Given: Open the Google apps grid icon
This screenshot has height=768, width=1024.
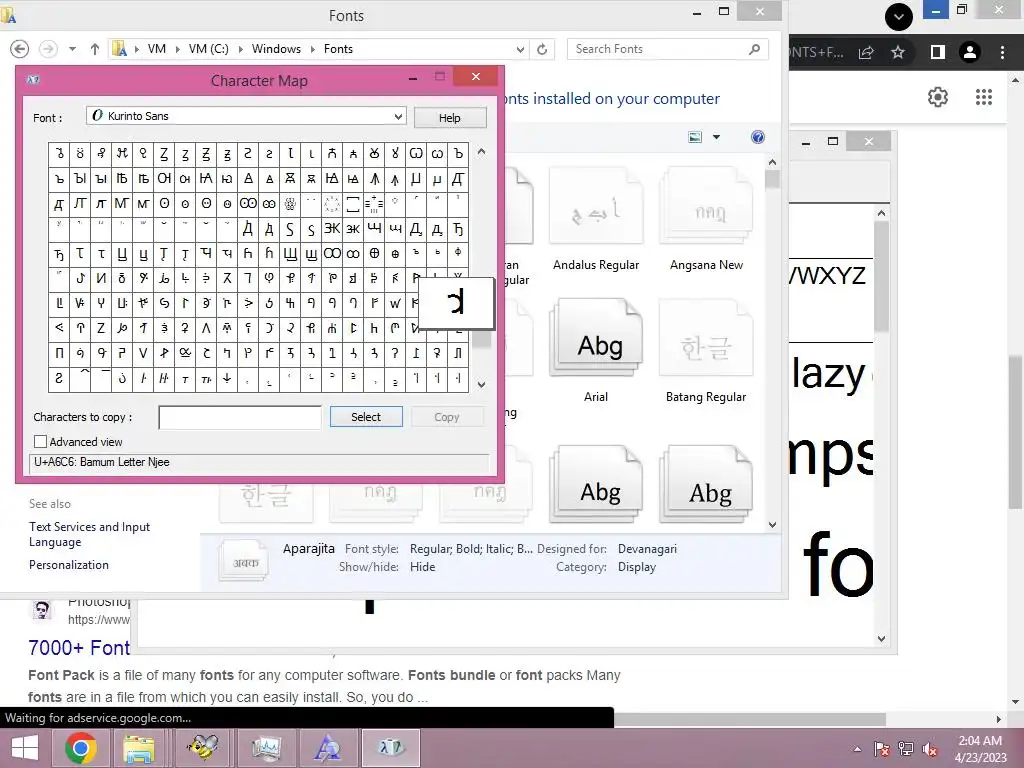Looking at the screenshot, I should tap(984, 97).
